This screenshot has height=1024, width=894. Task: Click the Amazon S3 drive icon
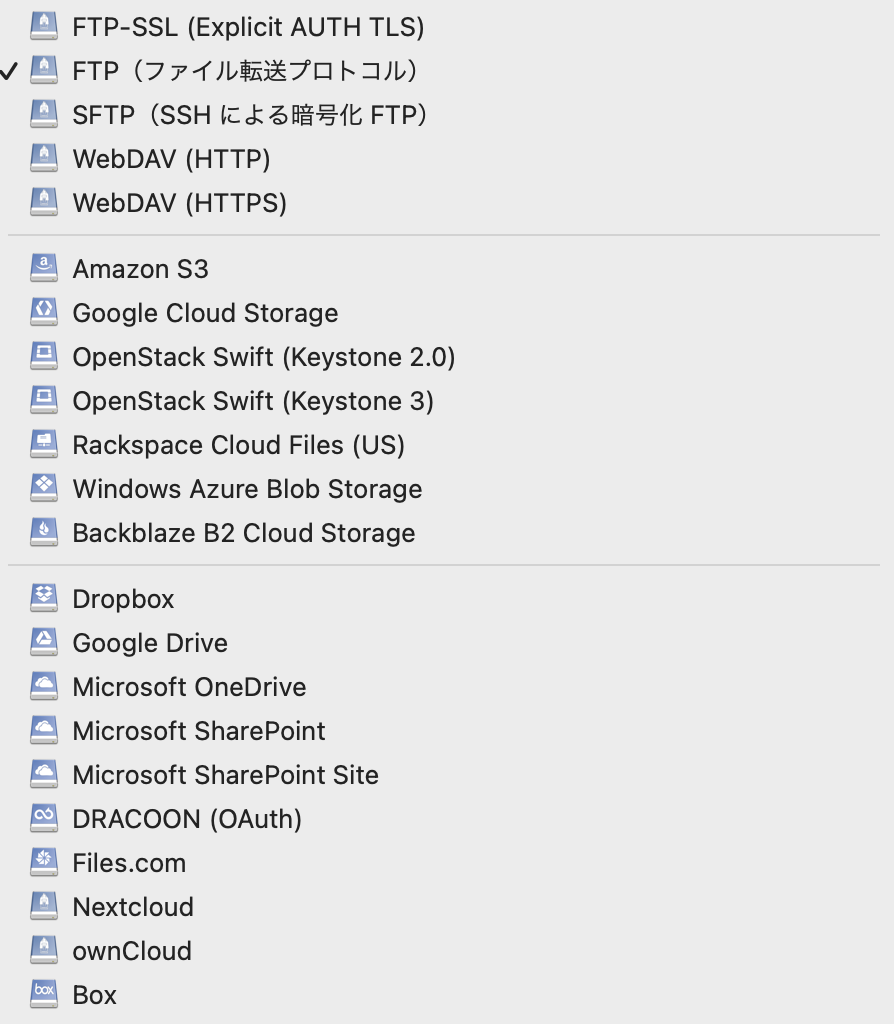coord(44,268)
